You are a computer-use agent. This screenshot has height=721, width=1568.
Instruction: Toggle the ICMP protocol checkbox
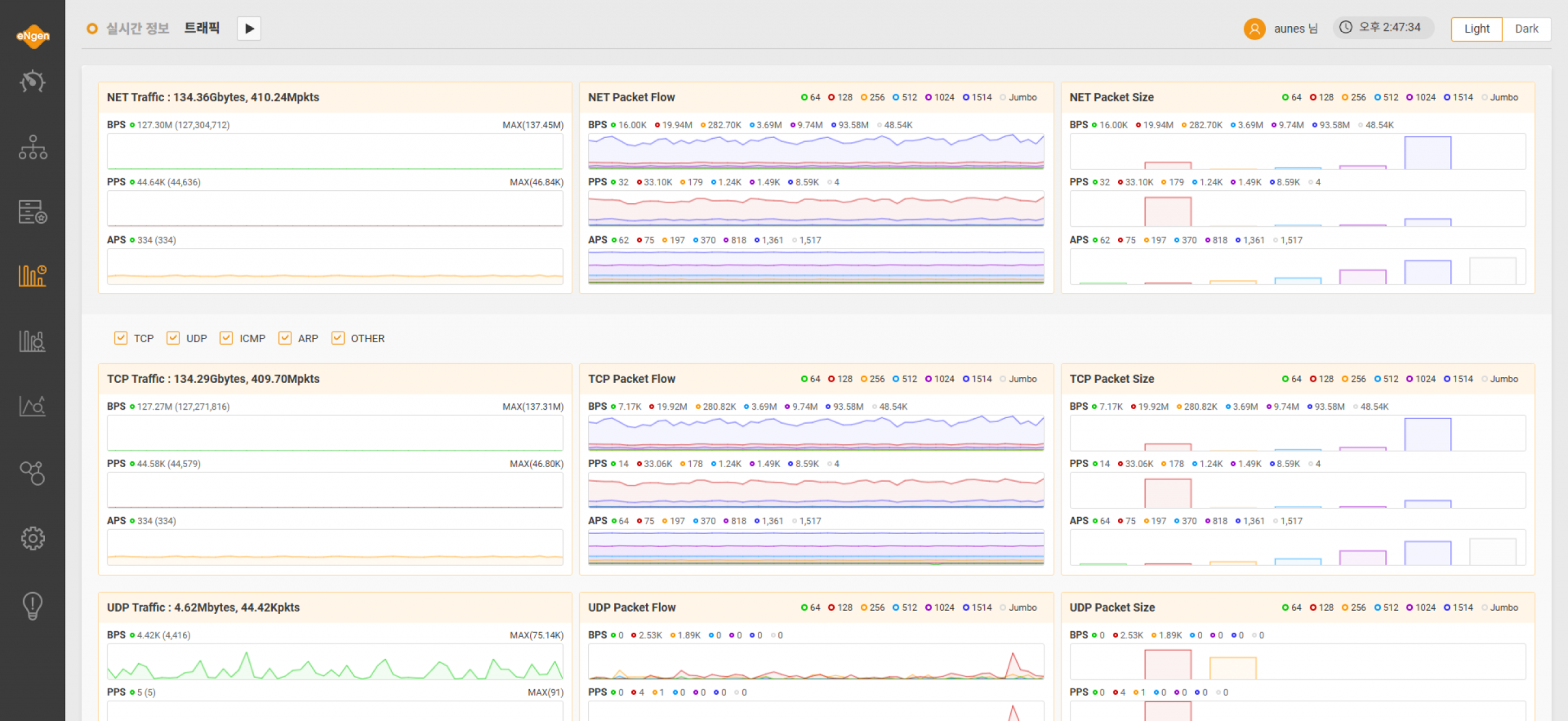[x=226, y=338]
